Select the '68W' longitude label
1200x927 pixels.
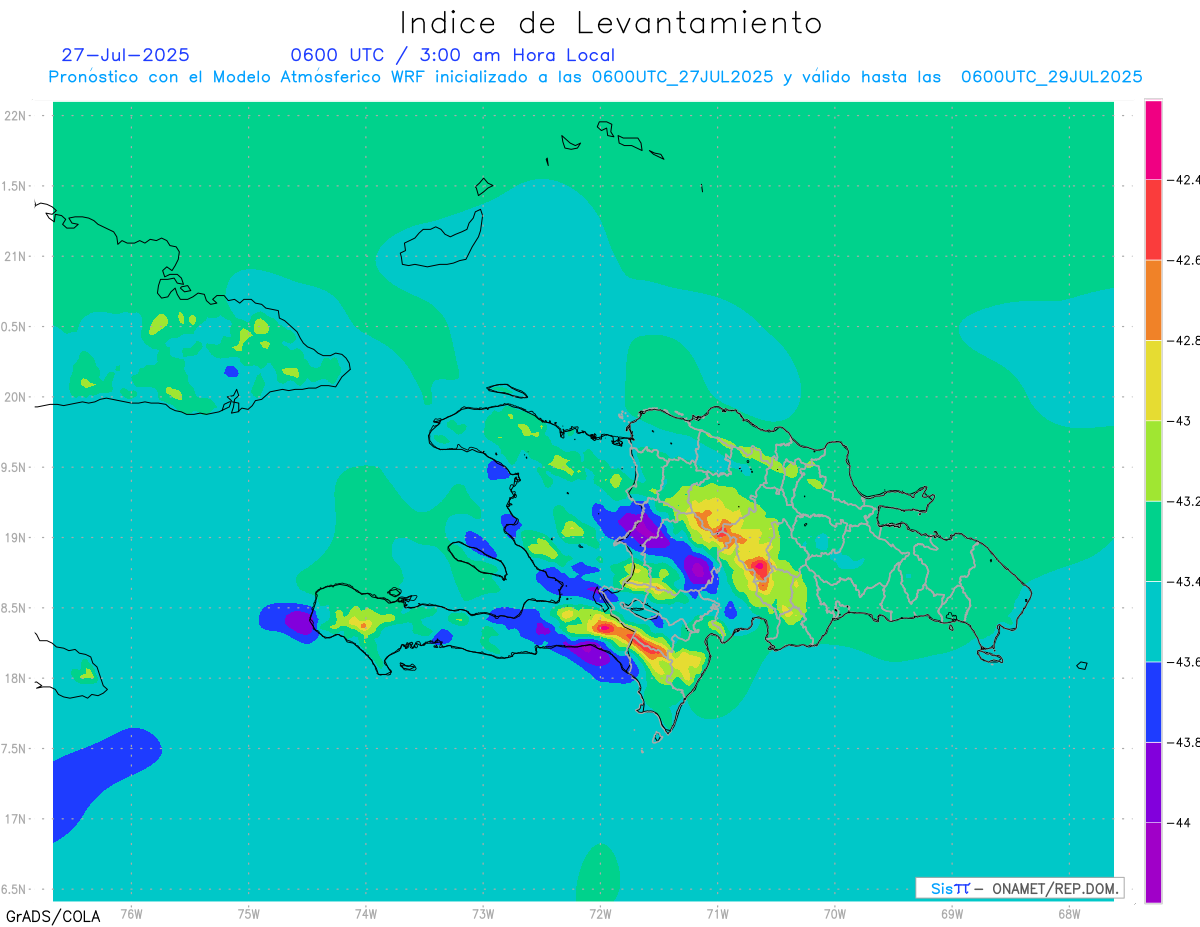point(1069,914)
